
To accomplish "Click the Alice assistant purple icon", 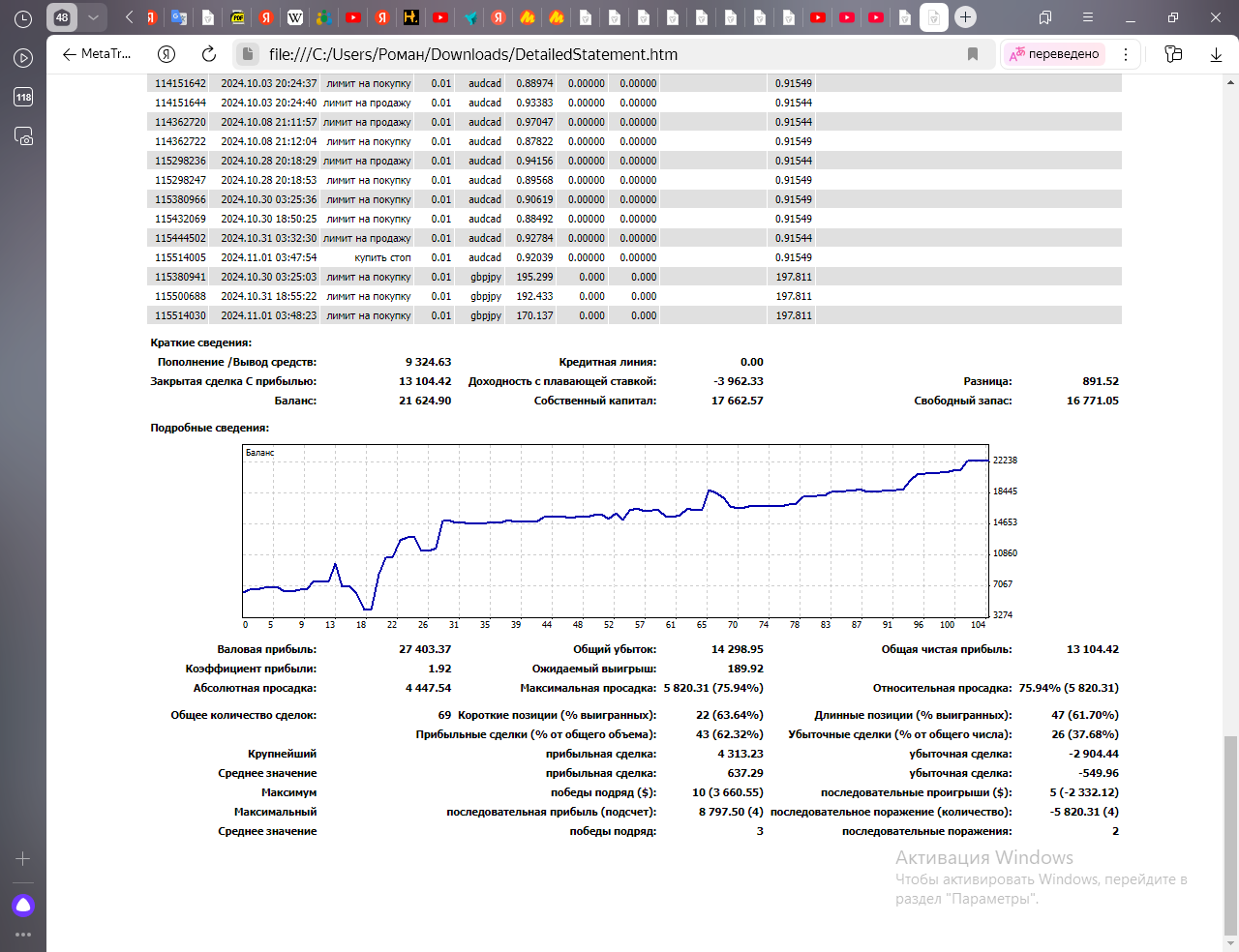I will point(23,906).
